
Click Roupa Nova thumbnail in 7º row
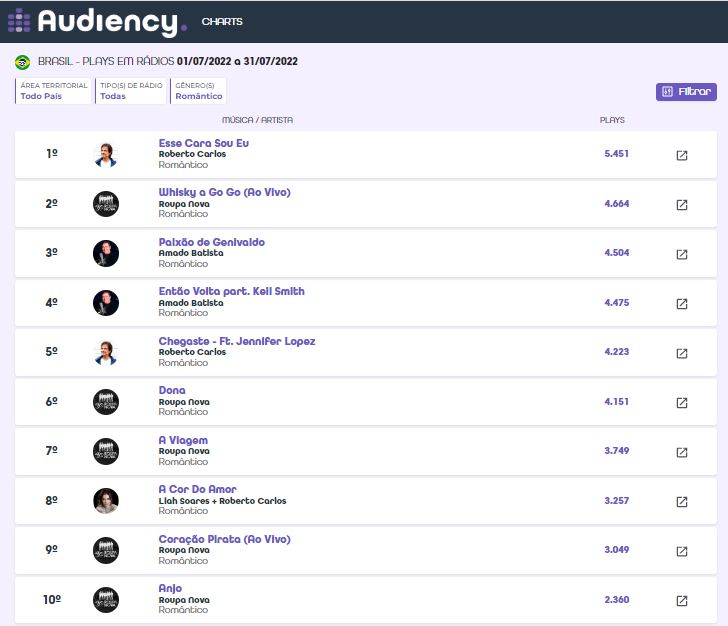click(106, 451)
